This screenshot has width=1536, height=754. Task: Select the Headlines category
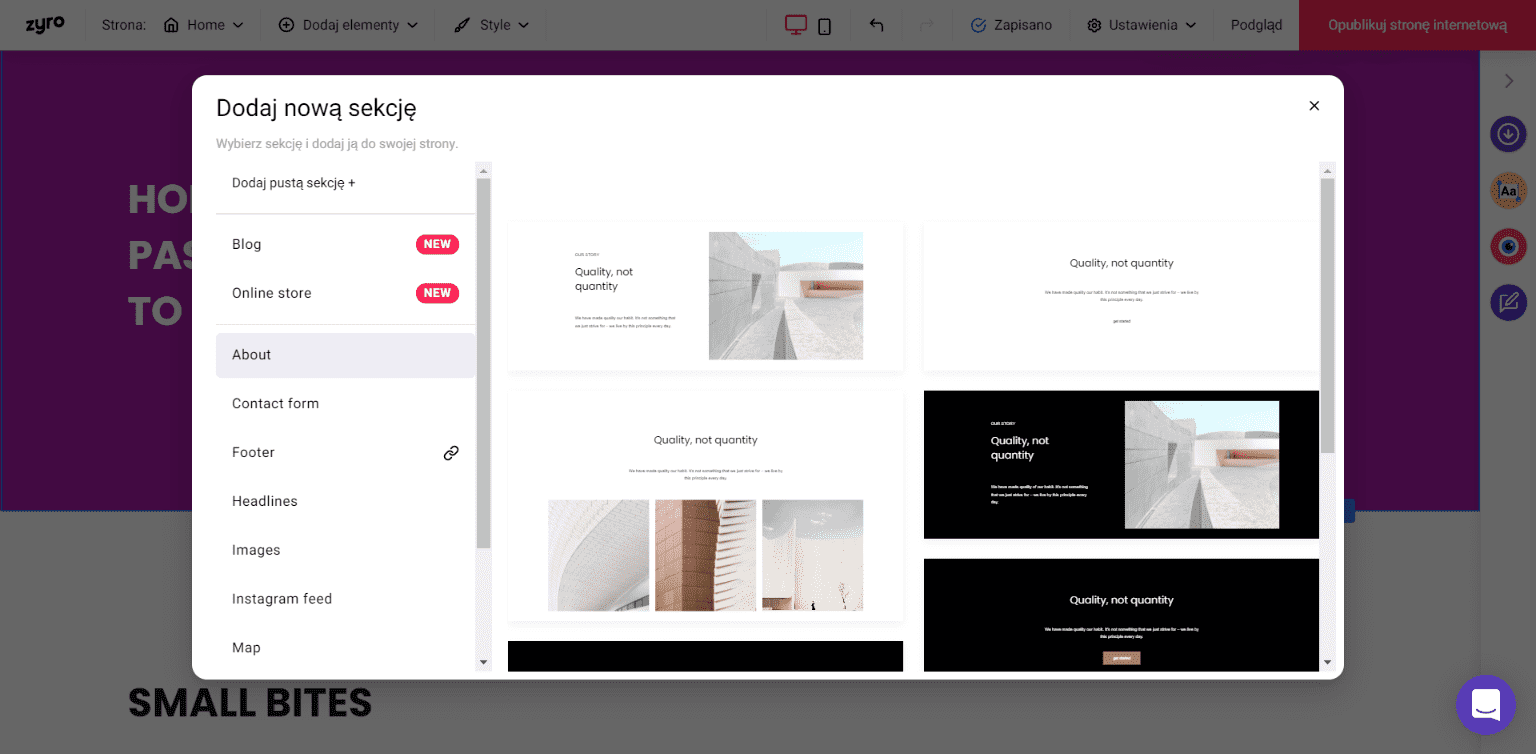[x=265, y=501]
